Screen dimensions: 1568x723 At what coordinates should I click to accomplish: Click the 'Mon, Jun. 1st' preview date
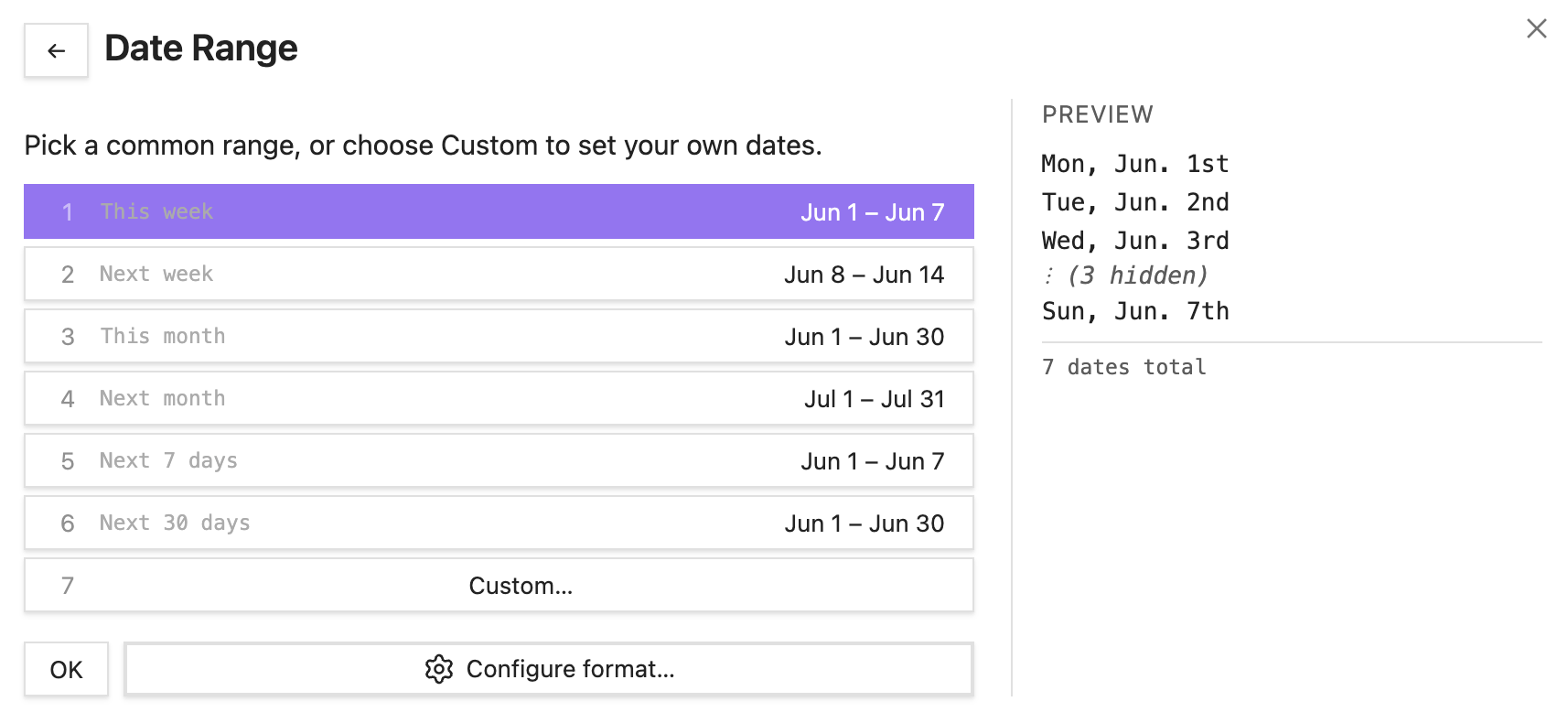point(1134,164)
